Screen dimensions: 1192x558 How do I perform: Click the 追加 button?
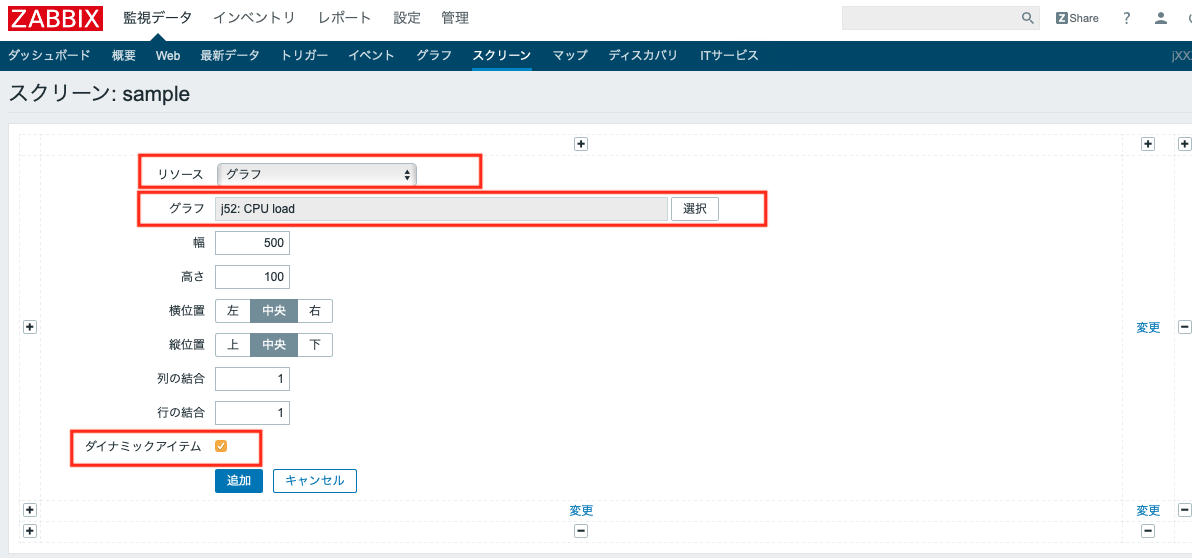(x=239, y=481)
